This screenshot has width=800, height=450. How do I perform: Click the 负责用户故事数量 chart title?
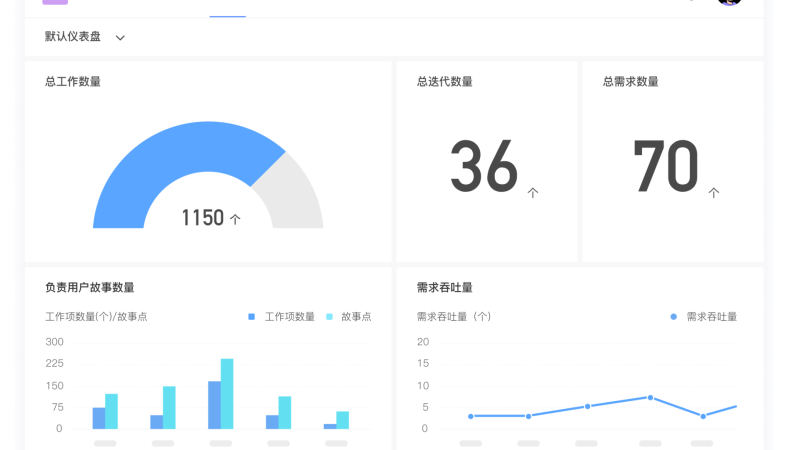click(x=90, y=288)
